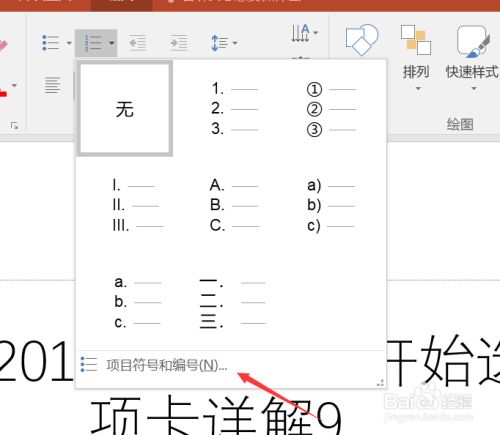500x435 pixels.
Task: Click the Quick Styles (快速样式) icon
Action: click(473, 41)
